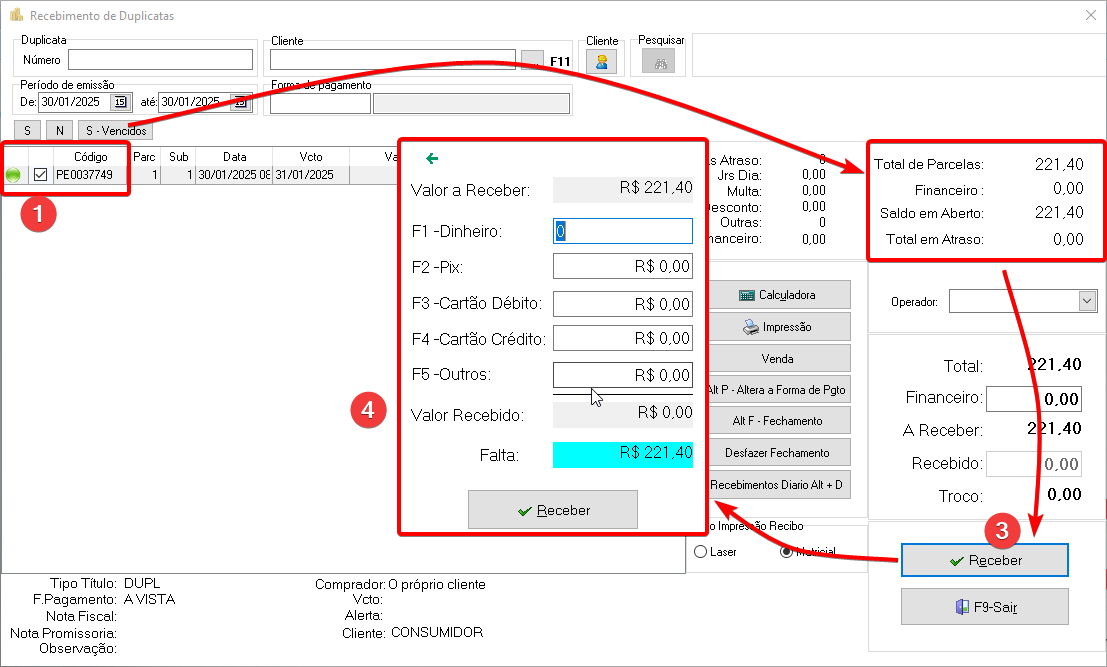Click the 'Desfazer Fechamento' button
Image resolution: width=1107 pixels, height=667 pixels.
click(777, 452)
